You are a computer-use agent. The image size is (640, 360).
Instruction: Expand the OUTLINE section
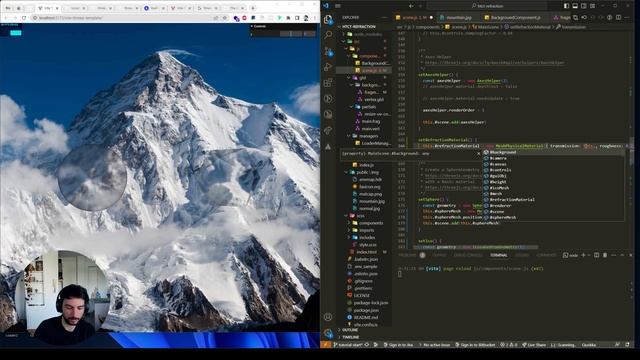(x=350, y=330)
